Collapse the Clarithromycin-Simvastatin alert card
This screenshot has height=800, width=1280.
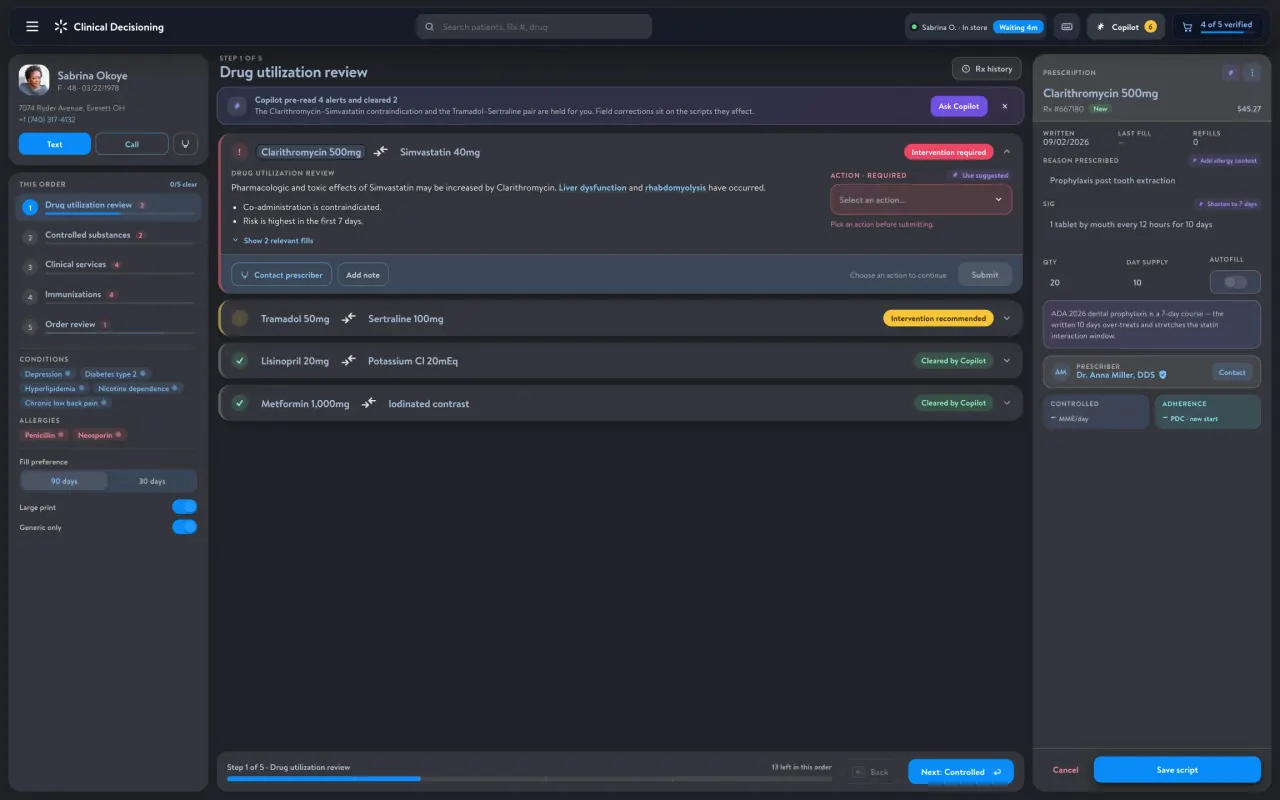coord(1006,152)
